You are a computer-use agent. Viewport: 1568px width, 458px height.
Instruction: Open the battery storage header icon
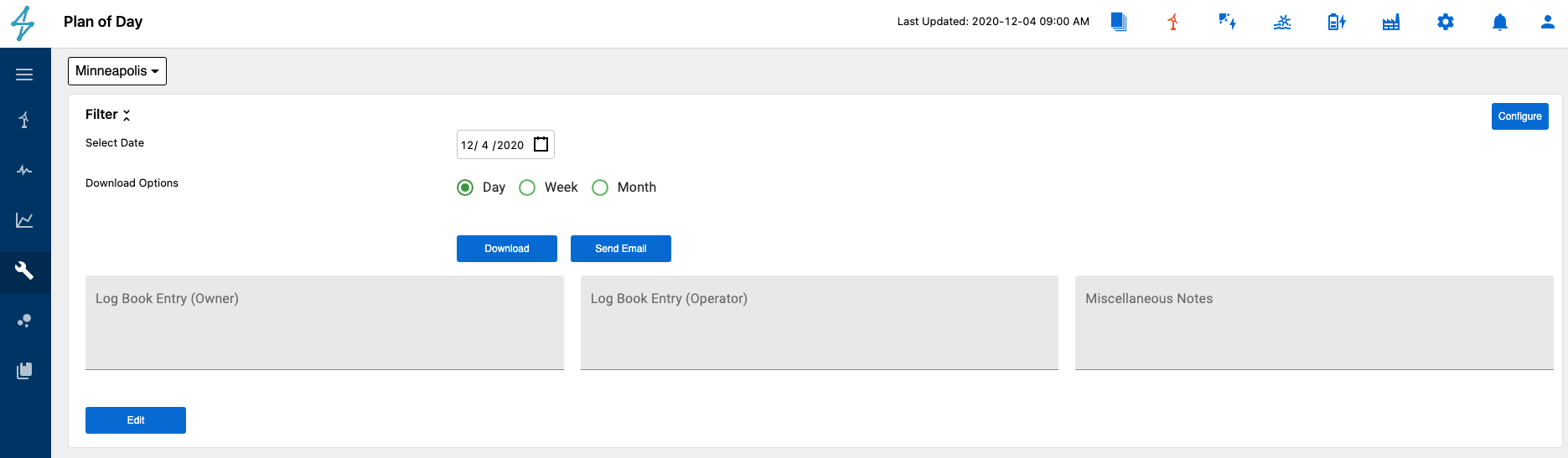(x=1337, y=22)
